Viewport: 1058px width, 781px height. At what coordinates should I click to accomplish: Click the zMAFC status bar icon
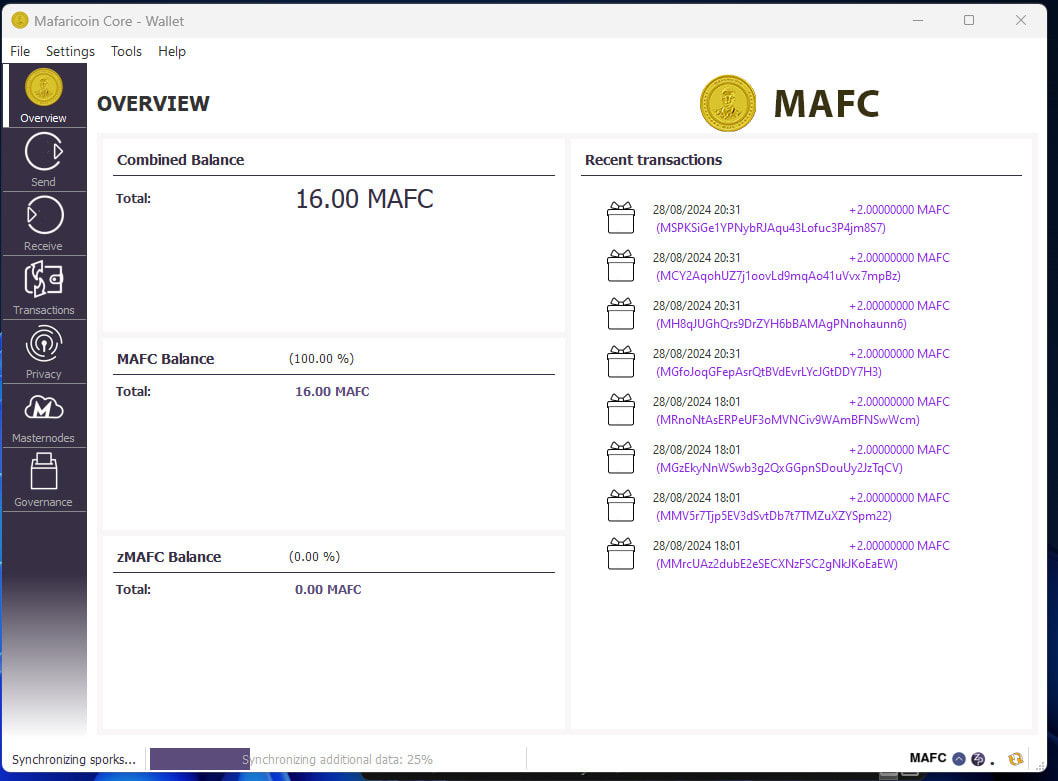pos(977,758)
